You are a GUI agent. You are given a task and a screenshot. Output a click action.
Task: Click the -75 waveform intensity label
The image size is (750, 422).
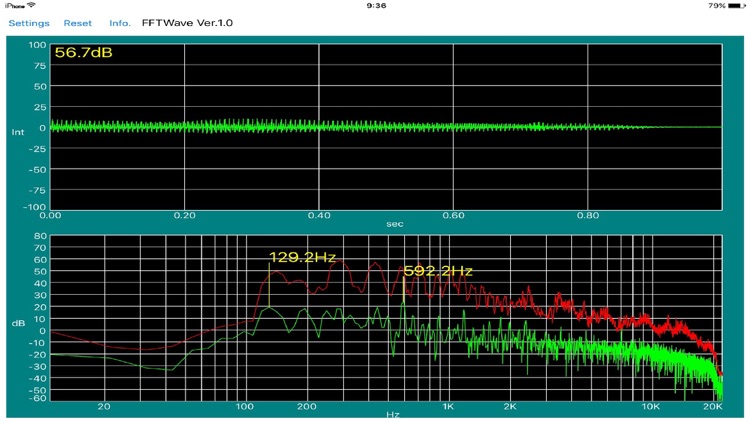(x=38, y=190)
